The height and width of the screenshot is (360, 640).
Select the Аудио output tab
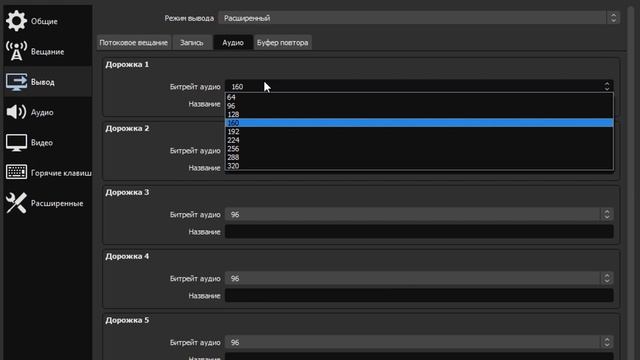pyautogui.click(x=233, y=42)
